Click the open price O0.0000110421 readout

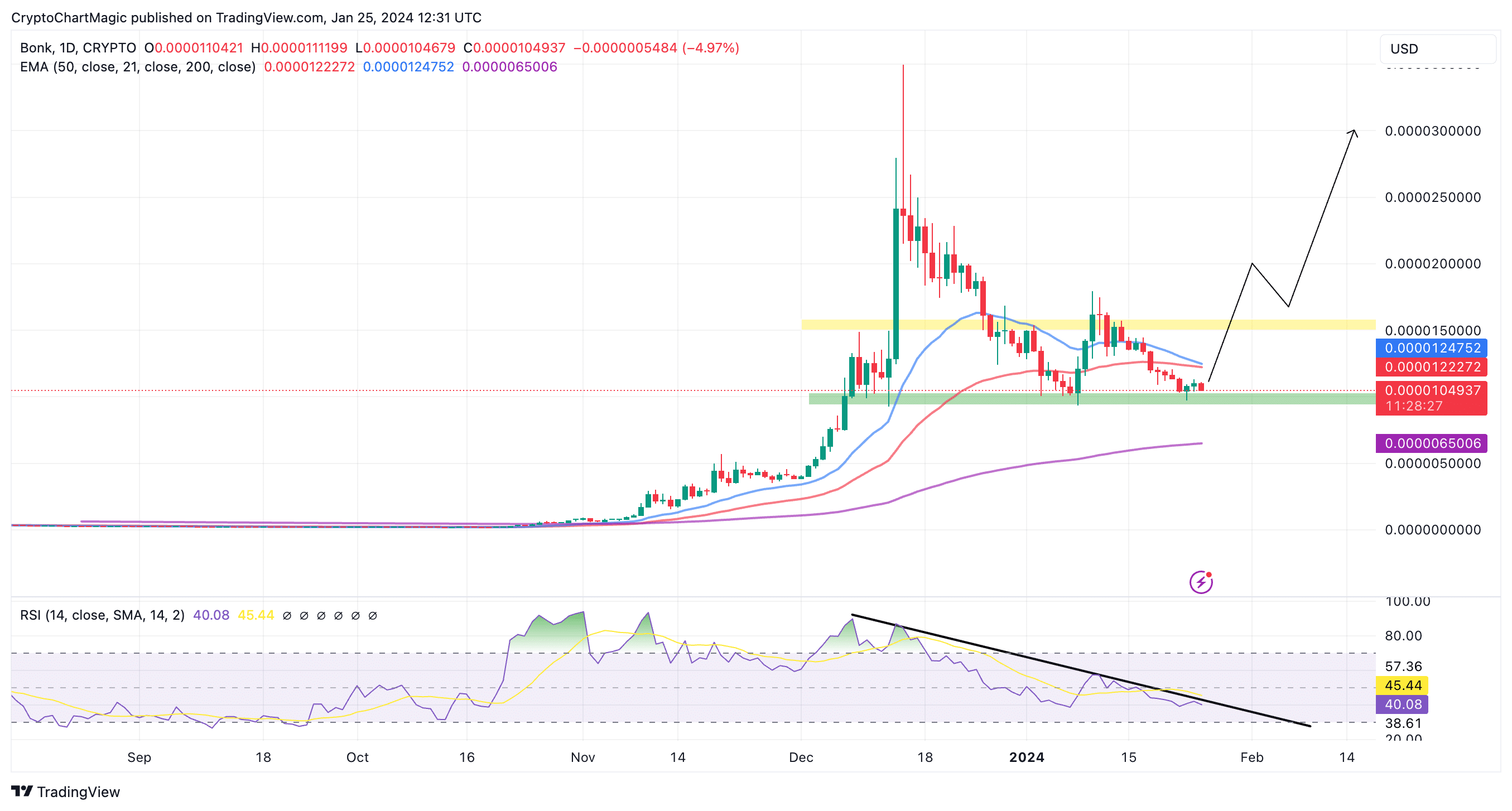point(194,48)
